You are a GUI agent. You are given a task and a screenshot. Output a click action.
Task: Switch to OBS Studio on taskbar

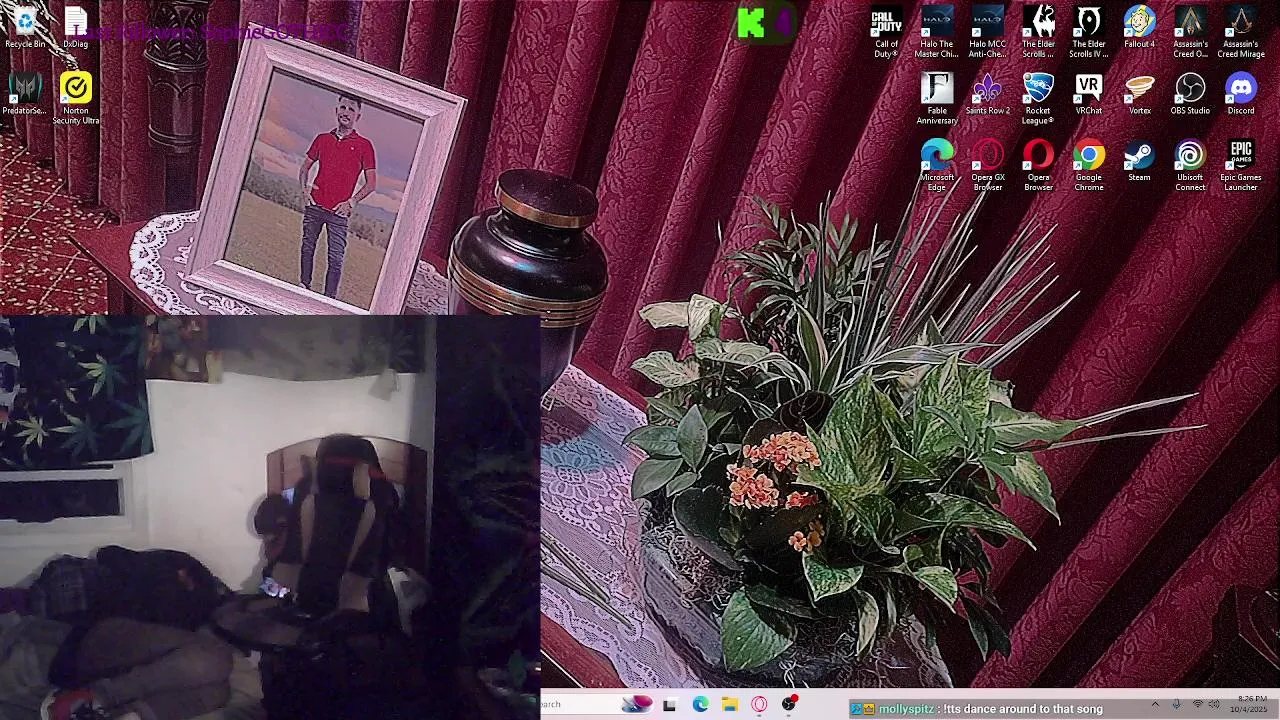coord(790,704)
